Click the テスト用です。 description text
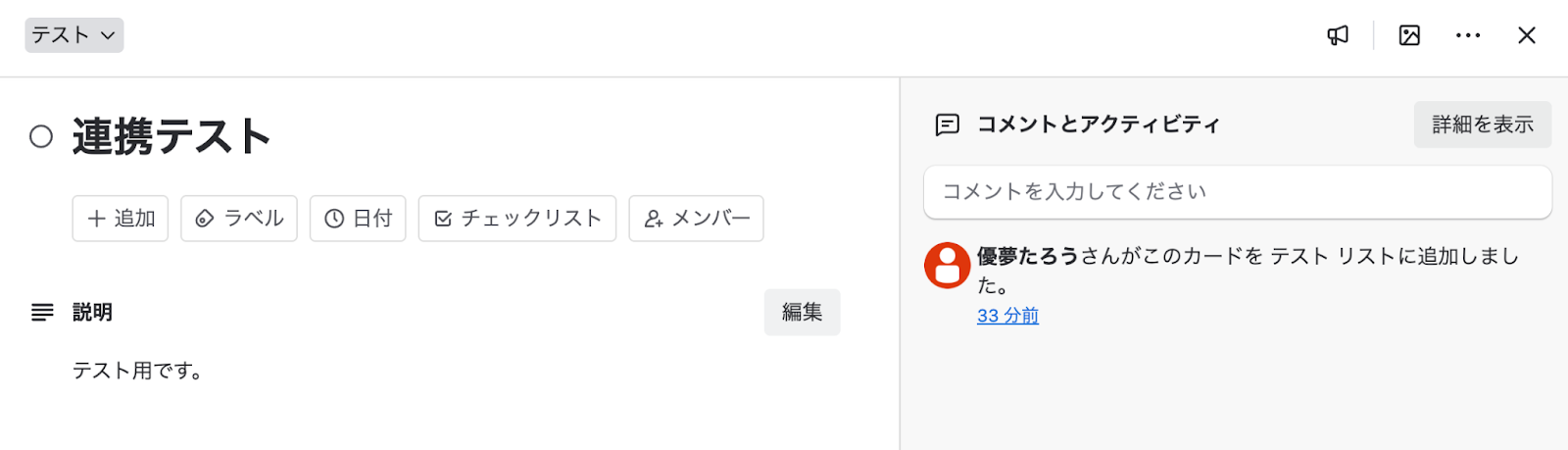The width and height of the screenshot is (1568, 450). (137, 371)
